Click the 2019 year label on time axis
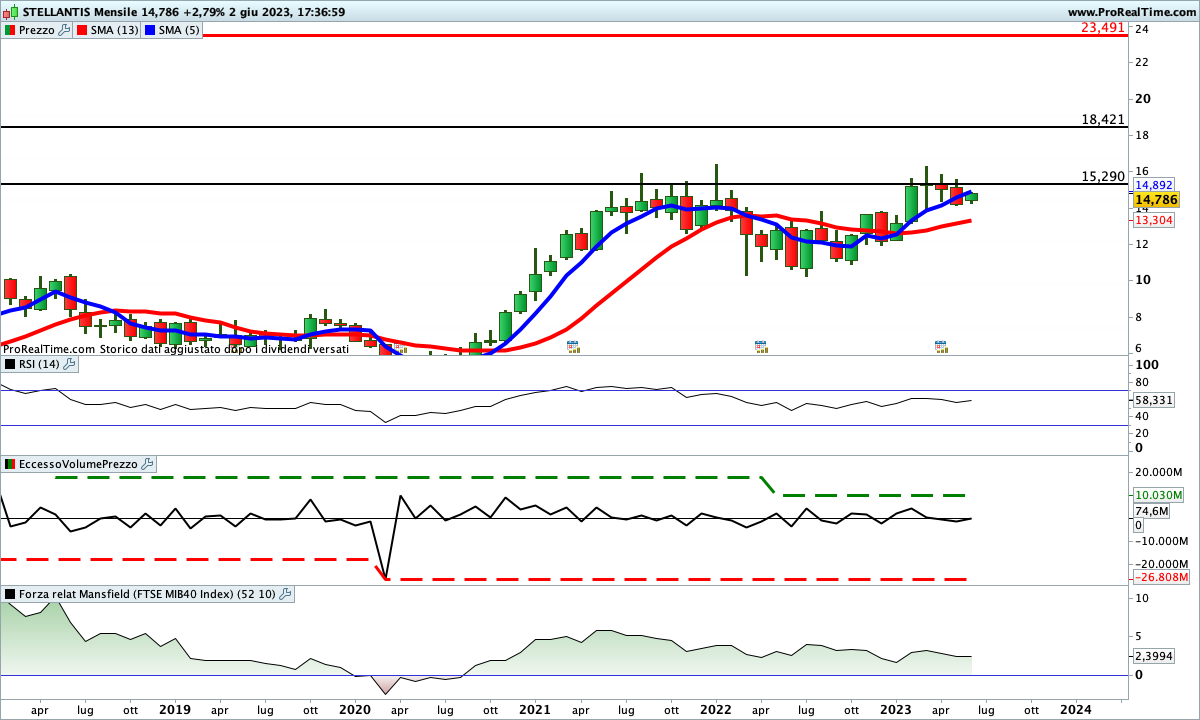1200x720 pixels. point(175,709)
